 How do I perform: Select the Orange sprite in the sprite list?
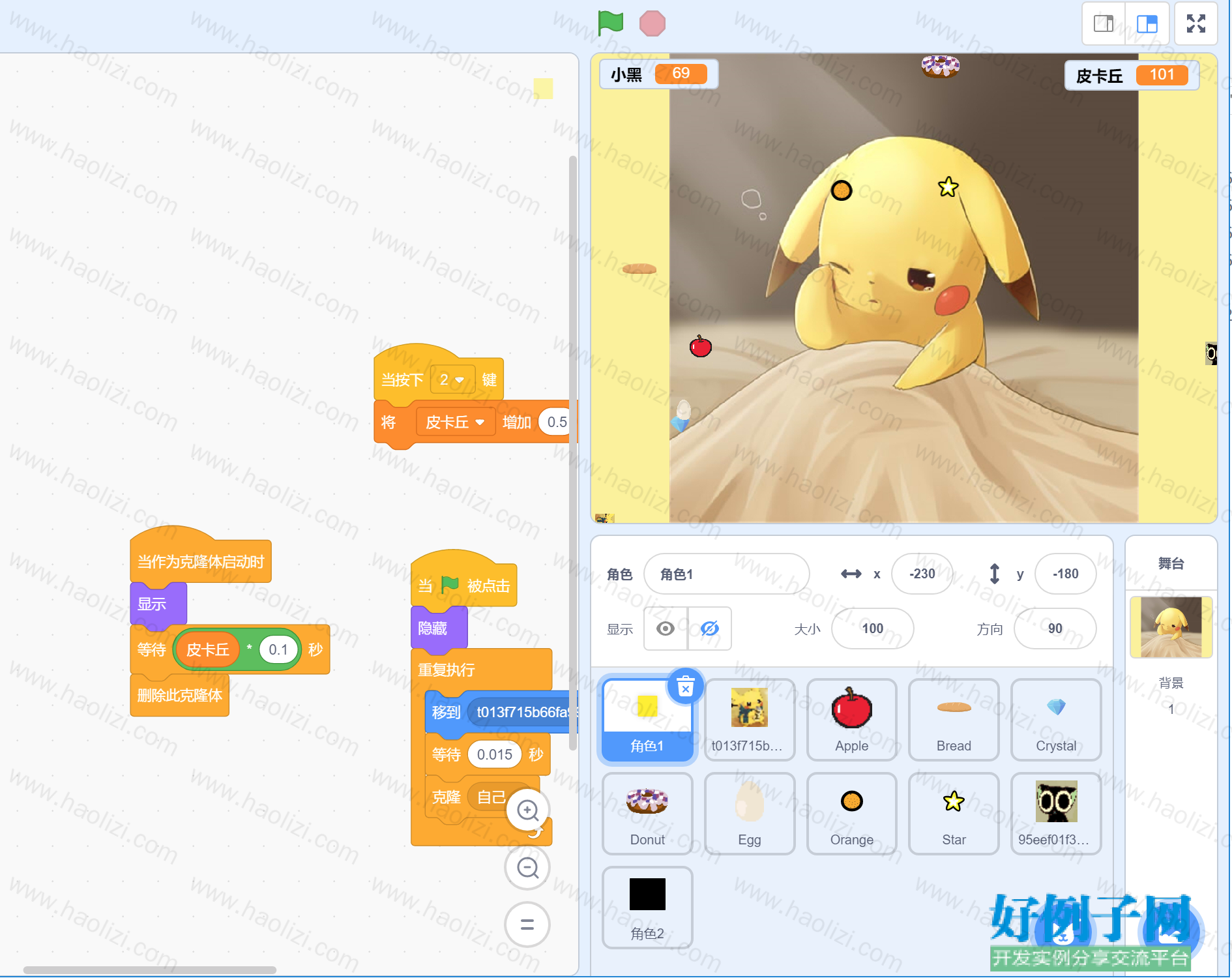point(852,814)
